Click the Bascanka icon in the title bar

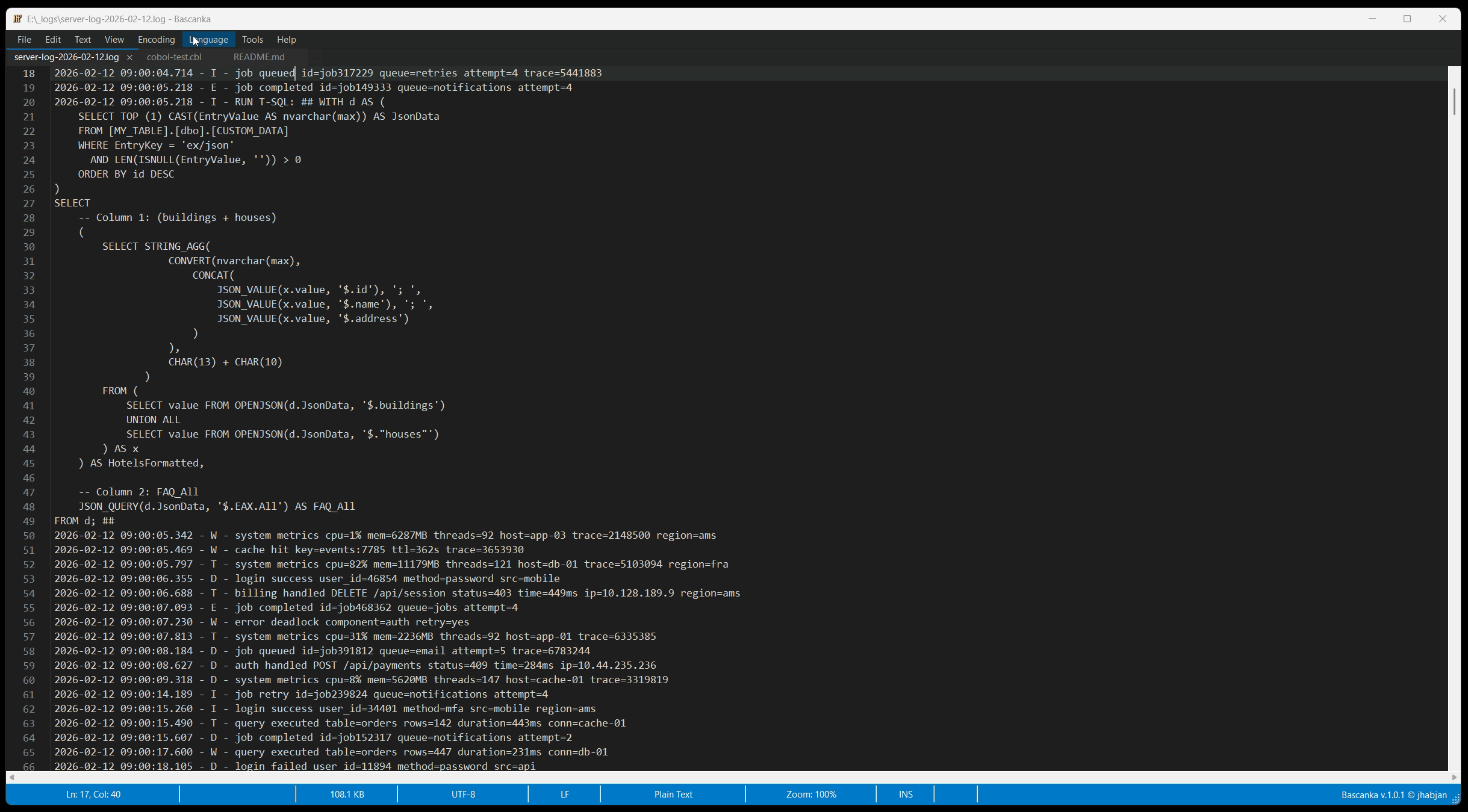click(17, 19)
